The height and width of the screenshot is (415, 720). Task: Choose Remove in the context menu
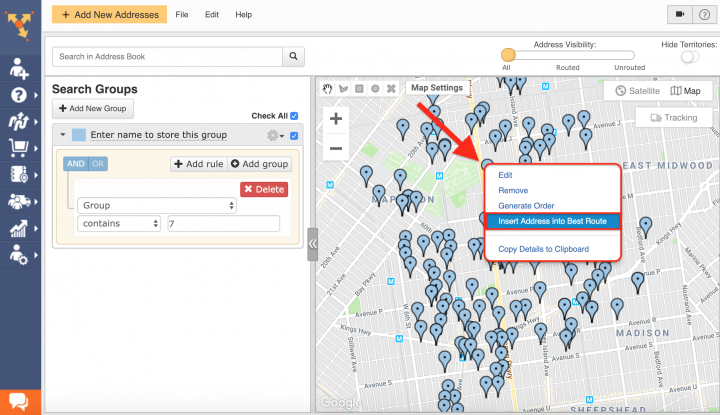click(513, 191)
